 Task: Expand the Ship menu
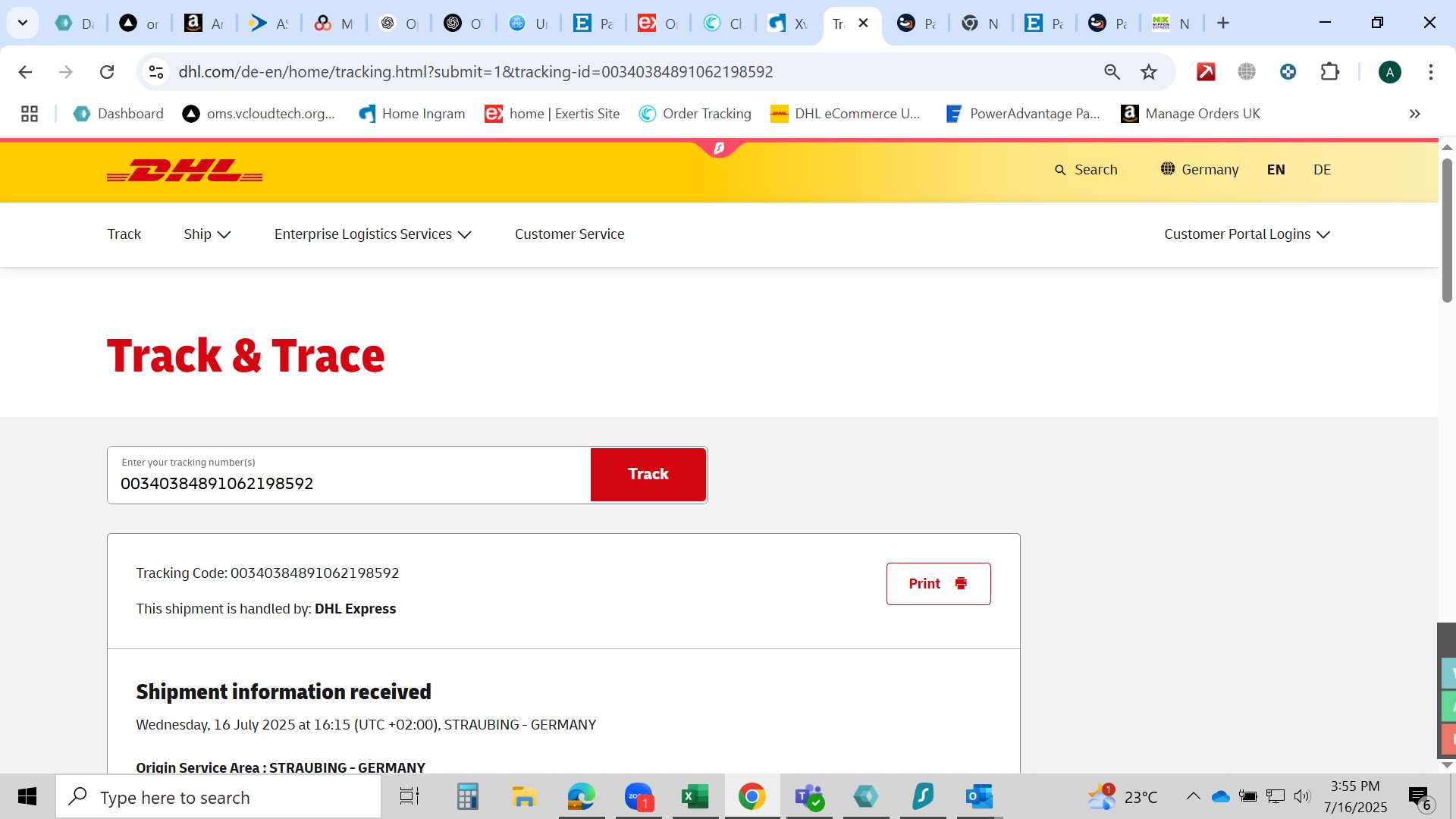click(x=206, y=234)
